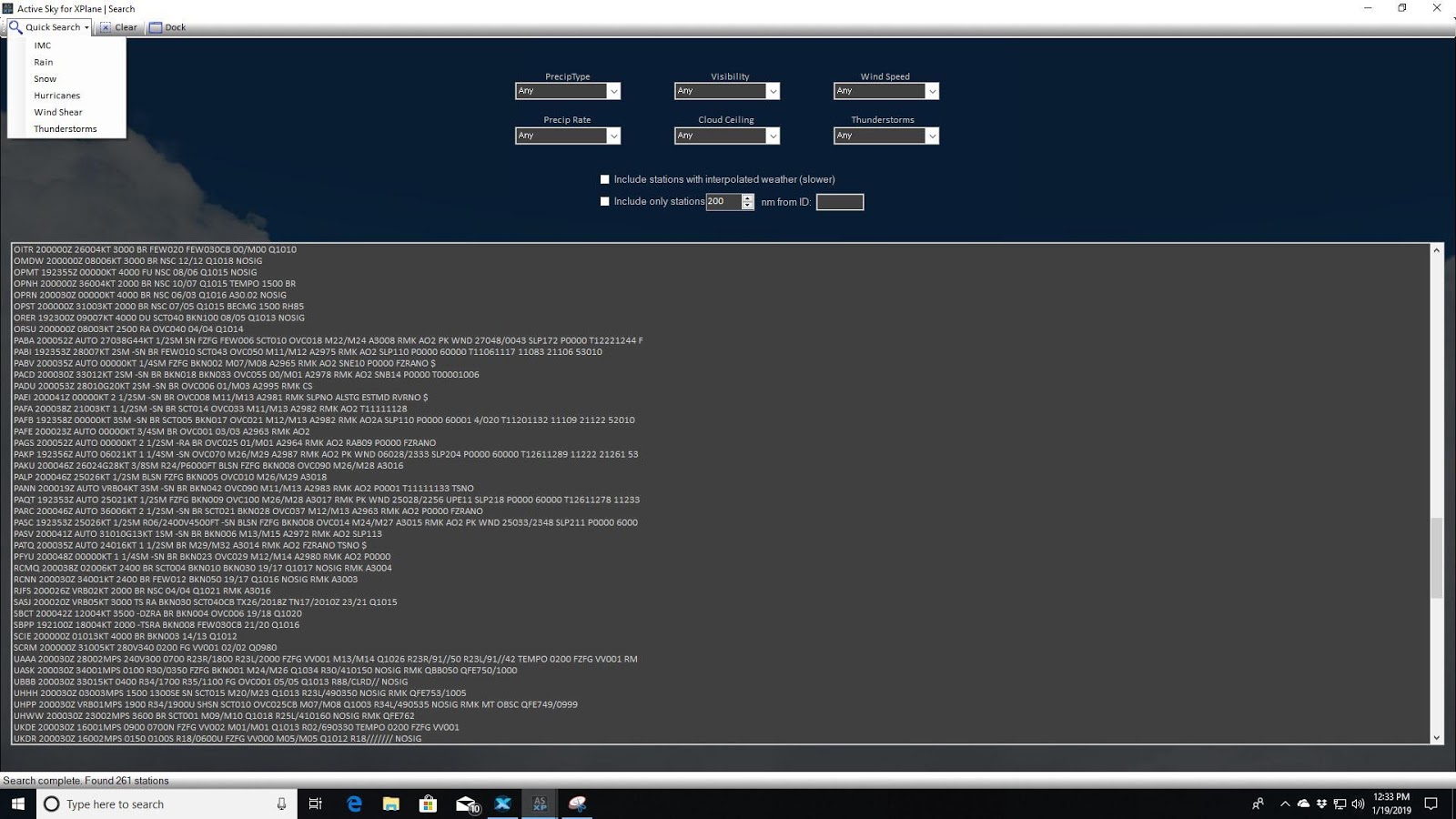
Task: Click results scrollbar up arrow
Action: tap(1437, 249)
